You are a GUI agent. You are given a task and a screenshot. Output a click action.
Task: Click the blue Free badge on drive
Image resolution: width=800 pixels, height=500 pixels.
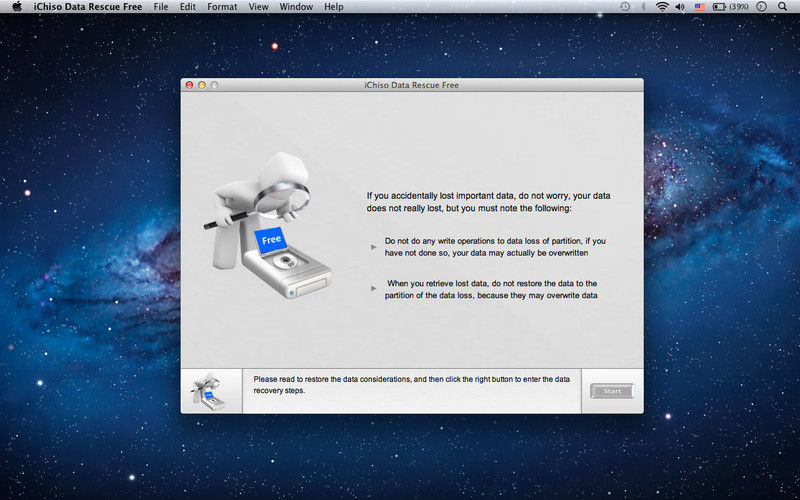tap(271, 240)
